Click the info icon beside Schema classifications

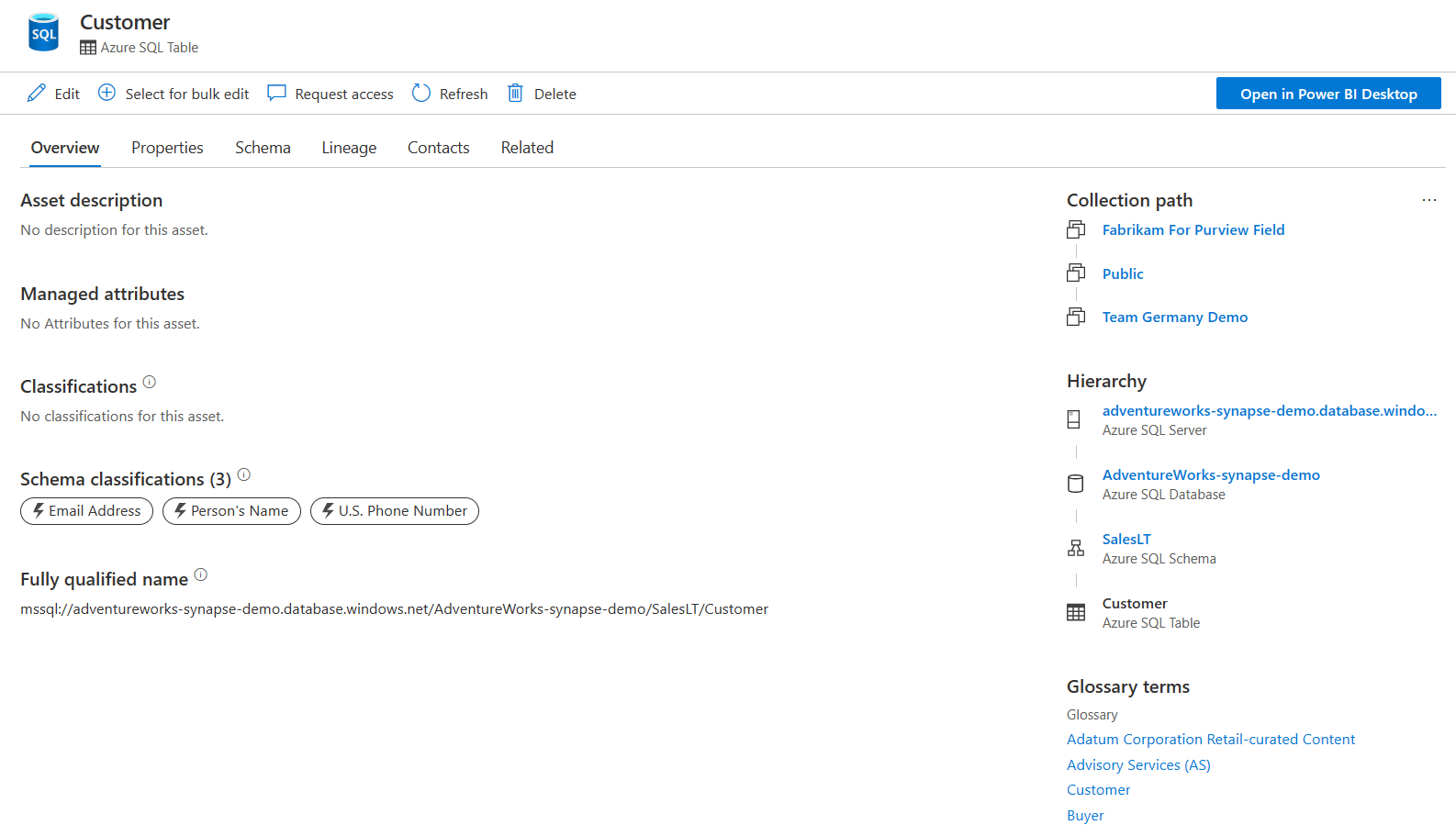point(244,474)
